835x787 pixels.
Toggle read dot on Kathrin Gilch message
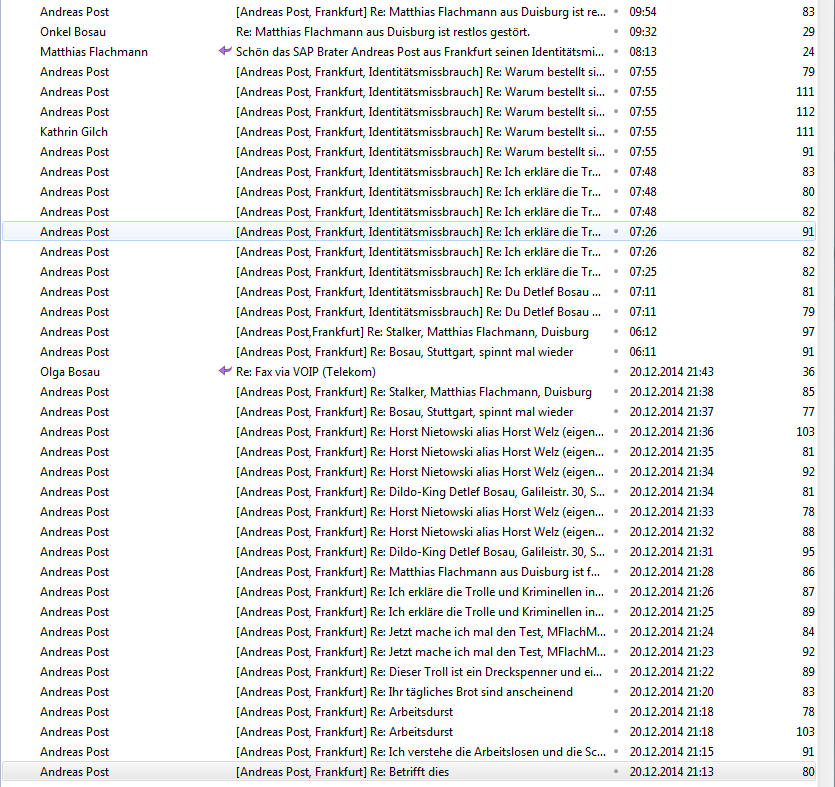click(x=616, y=132)
